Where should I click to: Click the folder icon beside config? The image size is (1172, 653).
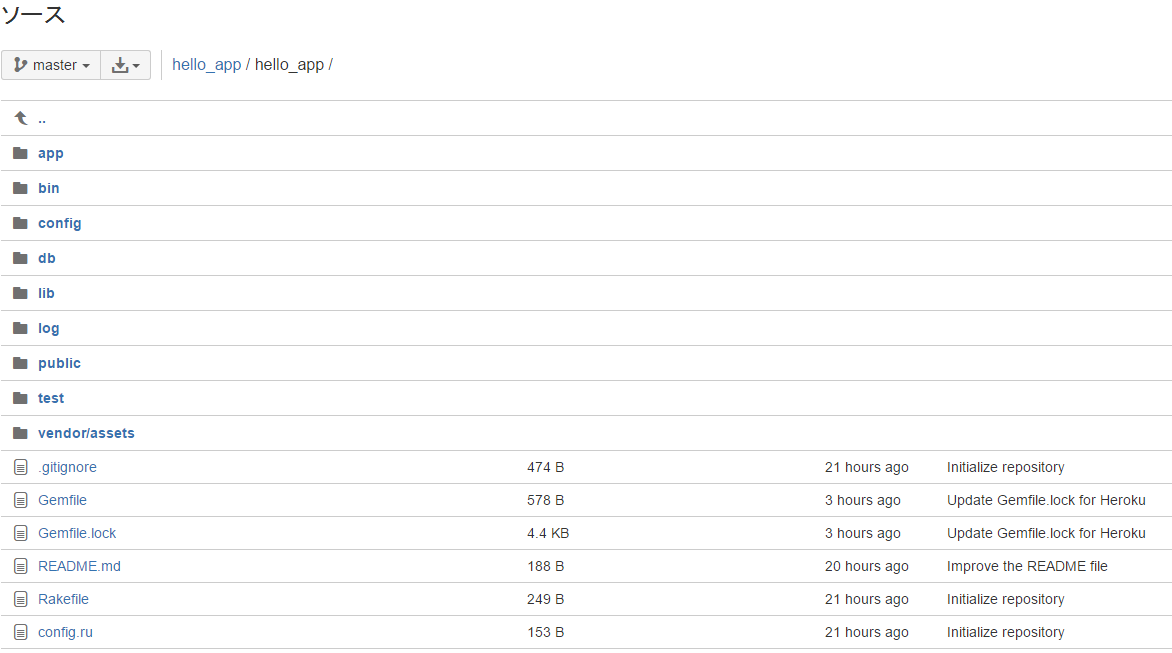20,223
